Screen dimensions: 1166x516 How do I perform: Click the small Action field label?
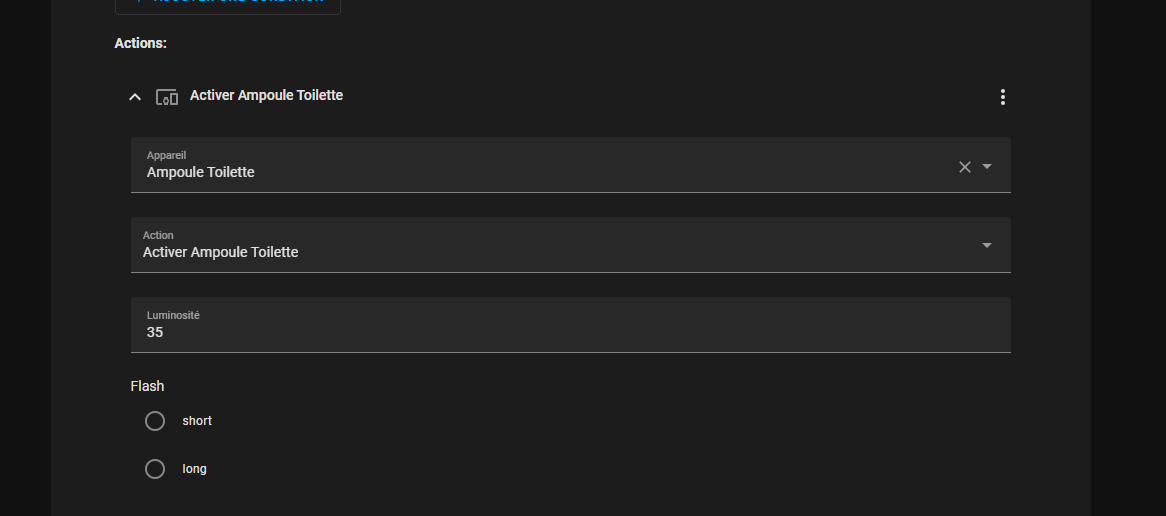(x=158, y=235)
